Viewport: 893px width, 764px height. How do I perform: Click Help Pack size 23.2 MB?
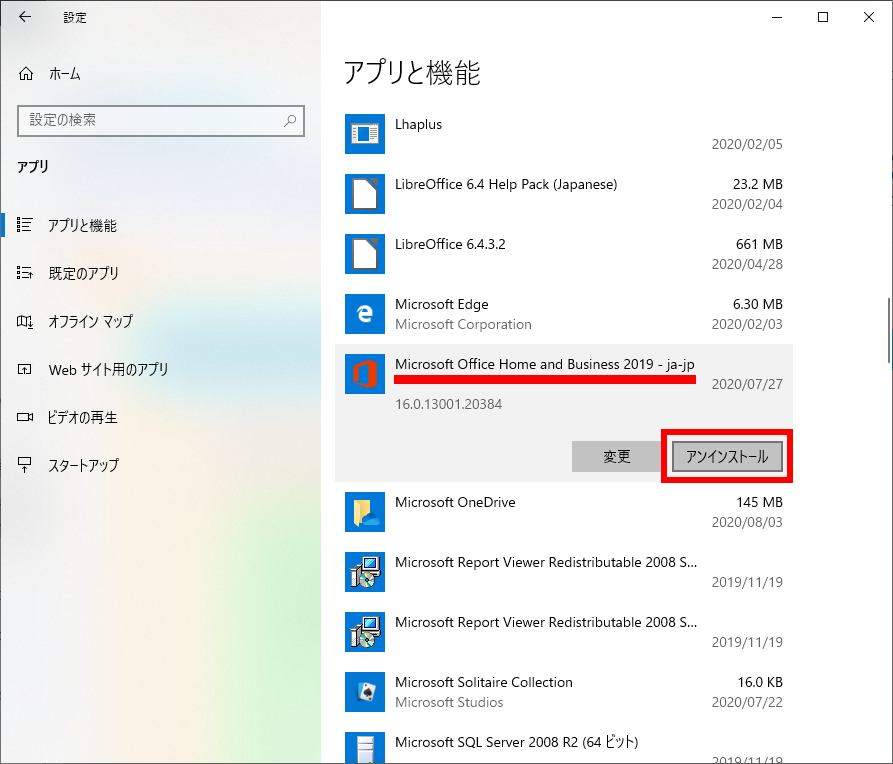[x=757, y=185]
